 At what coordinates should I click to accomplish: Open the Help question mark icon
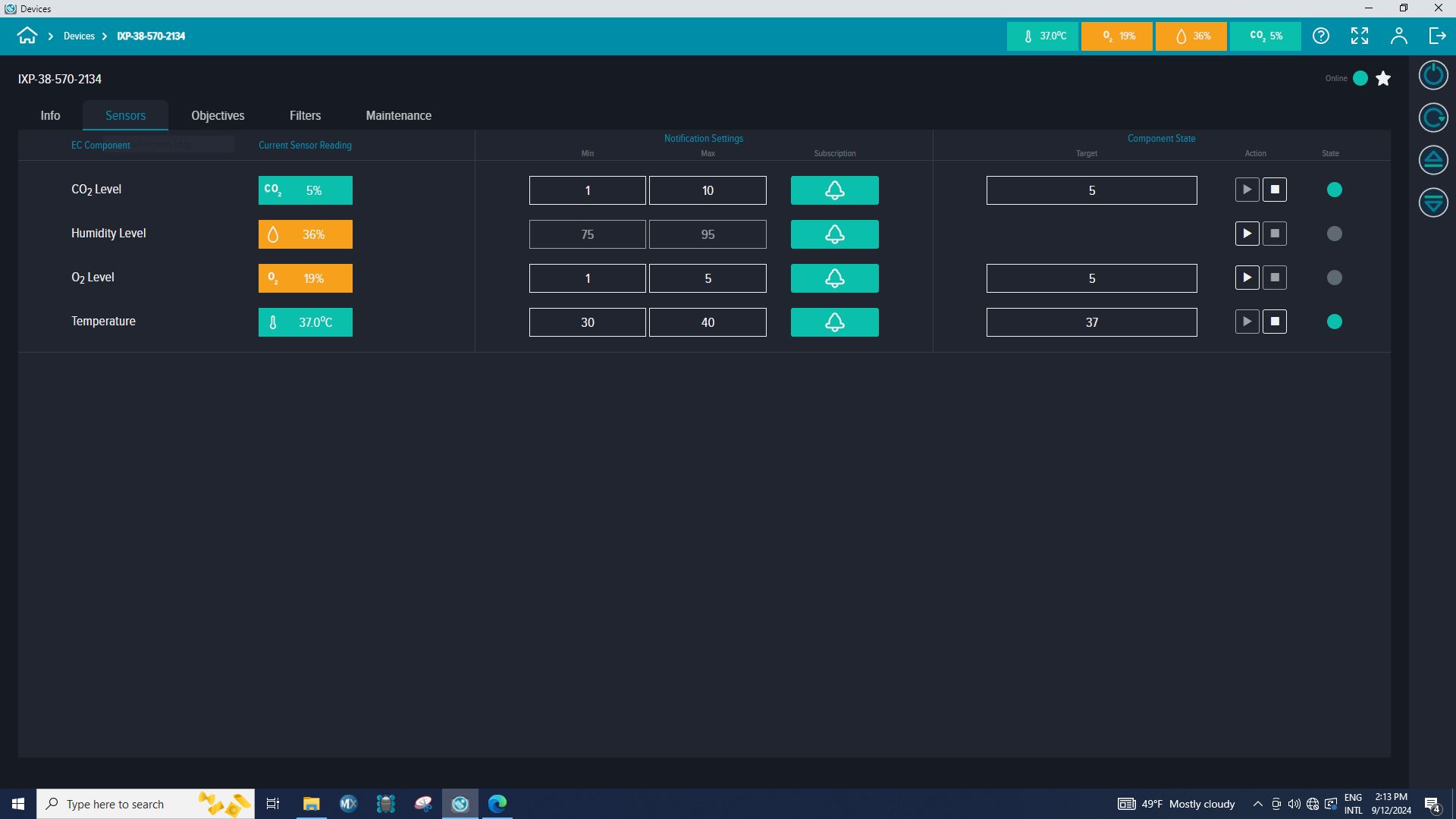point(1321,36)
